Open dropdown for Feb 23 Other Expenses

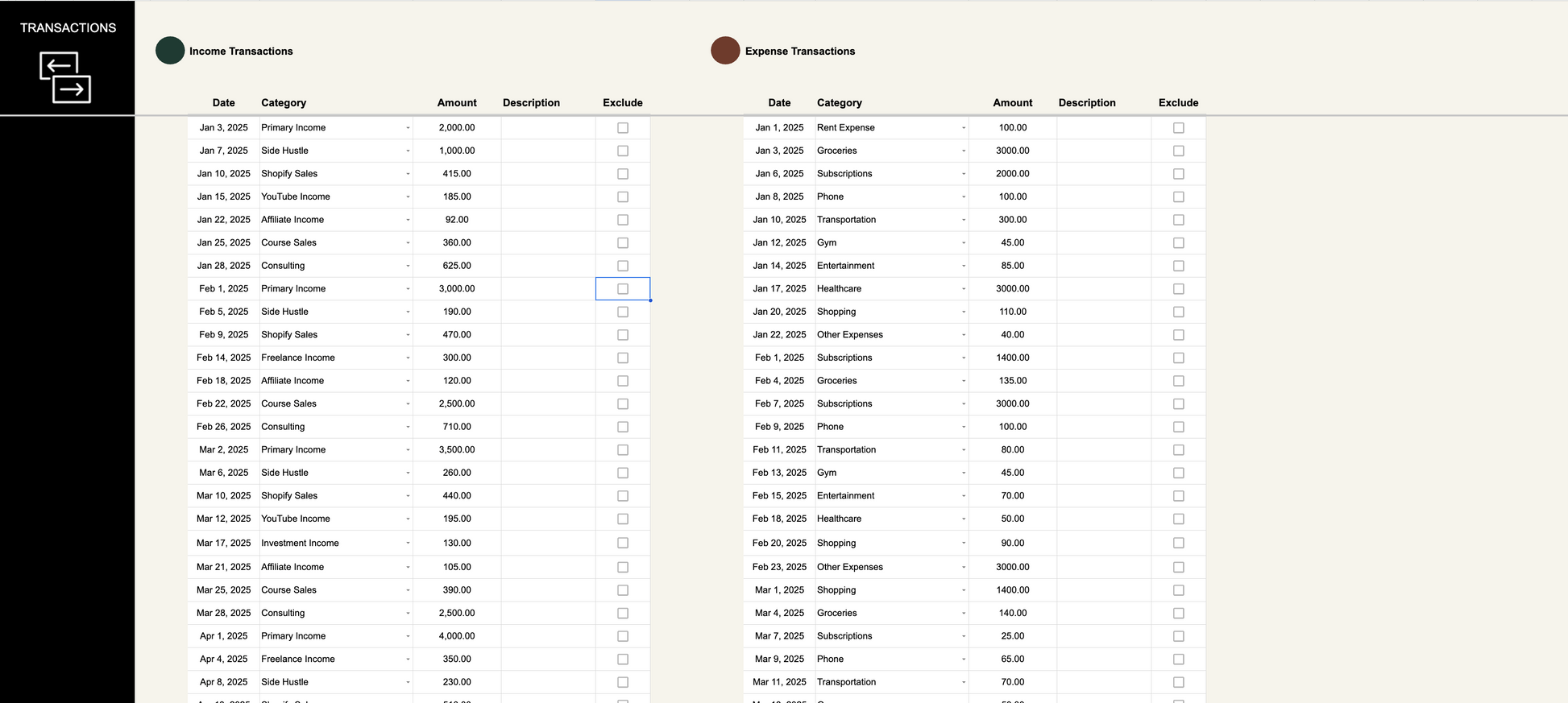[964, 568]
